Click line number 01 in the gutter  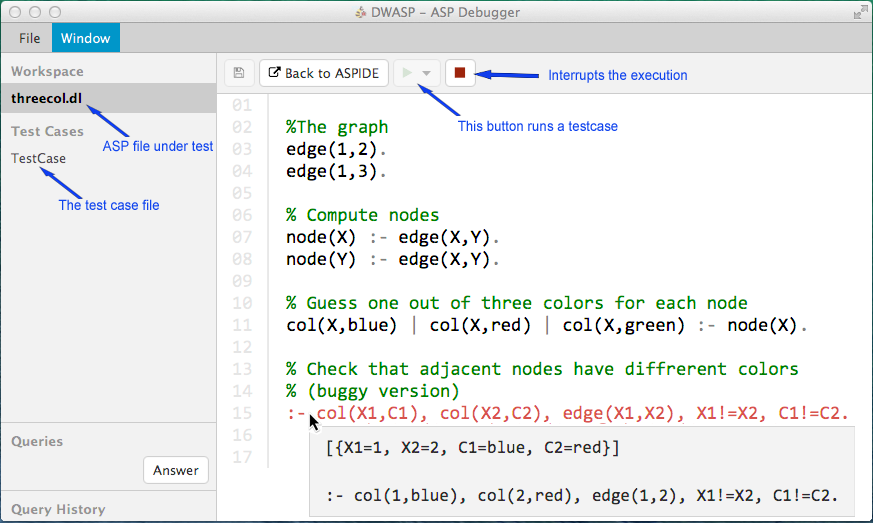click(242, 105)
